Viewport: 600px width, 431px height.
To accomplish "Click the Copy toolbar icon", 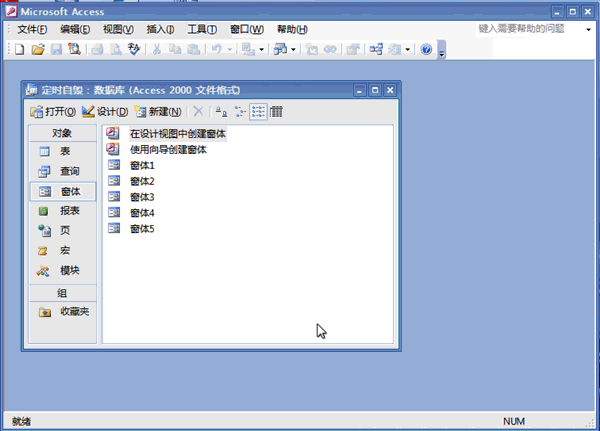I will [x=175, y=49].
